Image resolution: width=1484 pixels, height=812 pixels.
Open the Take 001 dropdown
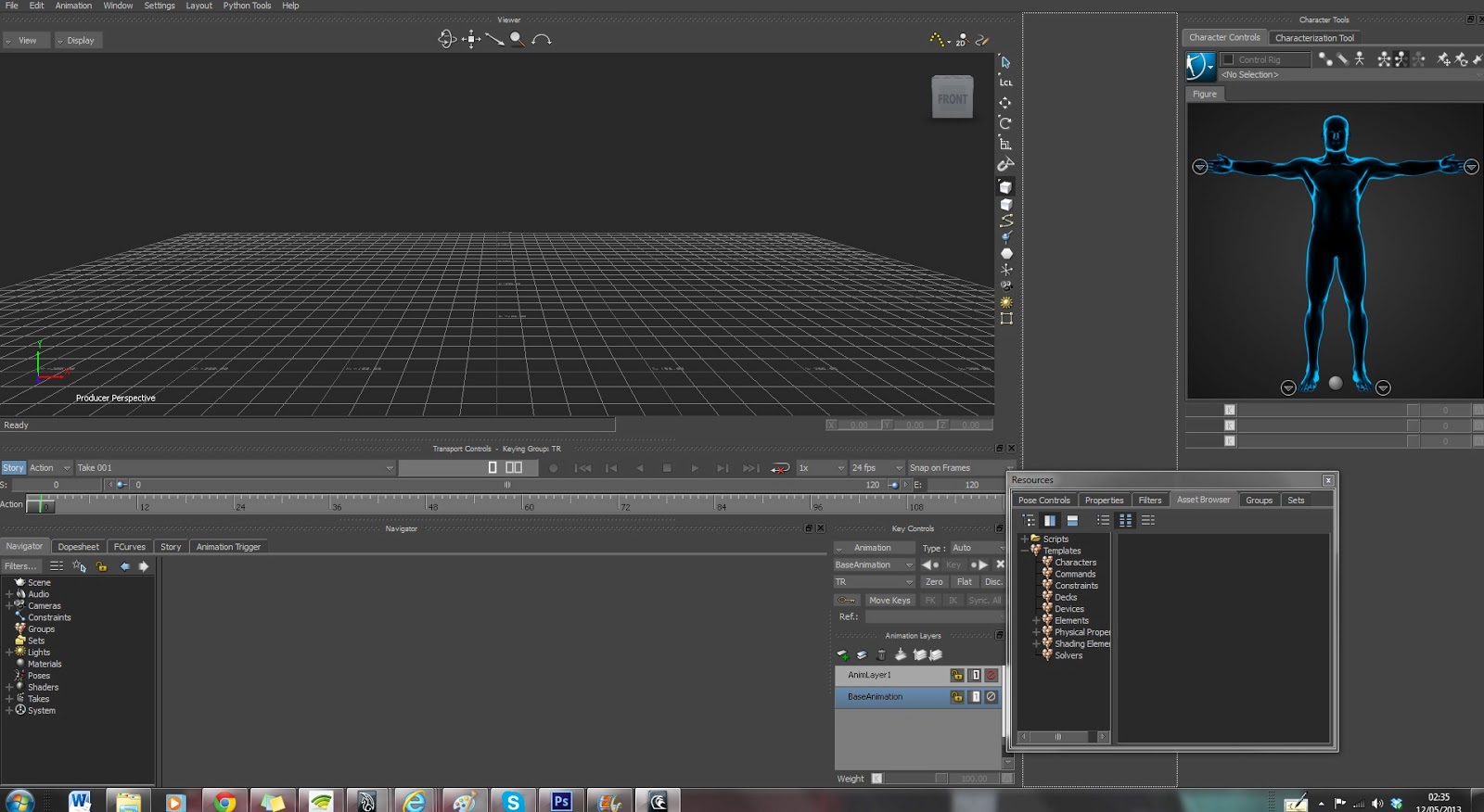tap(236, 468)
